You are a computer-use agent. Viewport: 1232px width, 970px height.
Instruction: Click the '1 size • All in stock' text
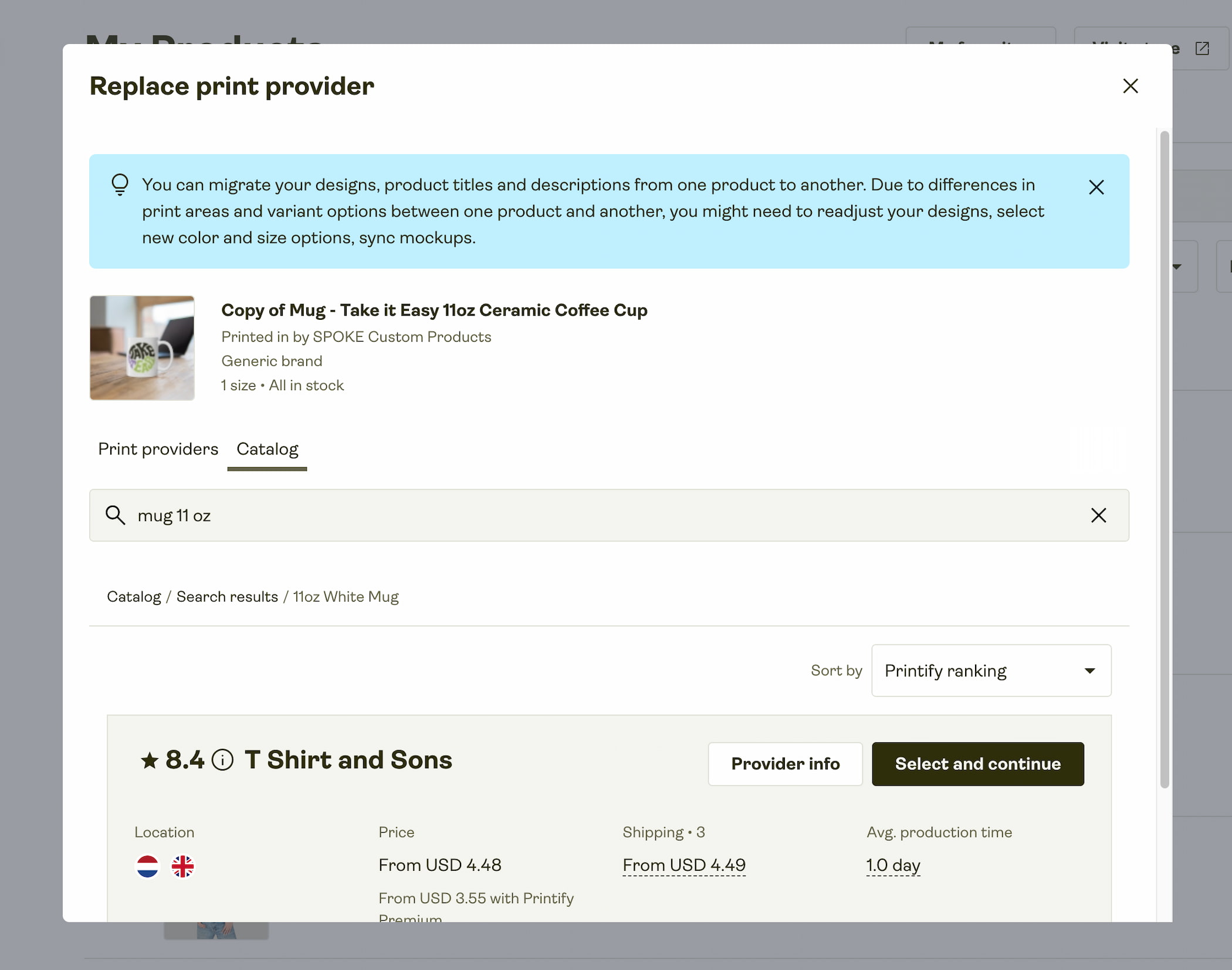(282, 385)
